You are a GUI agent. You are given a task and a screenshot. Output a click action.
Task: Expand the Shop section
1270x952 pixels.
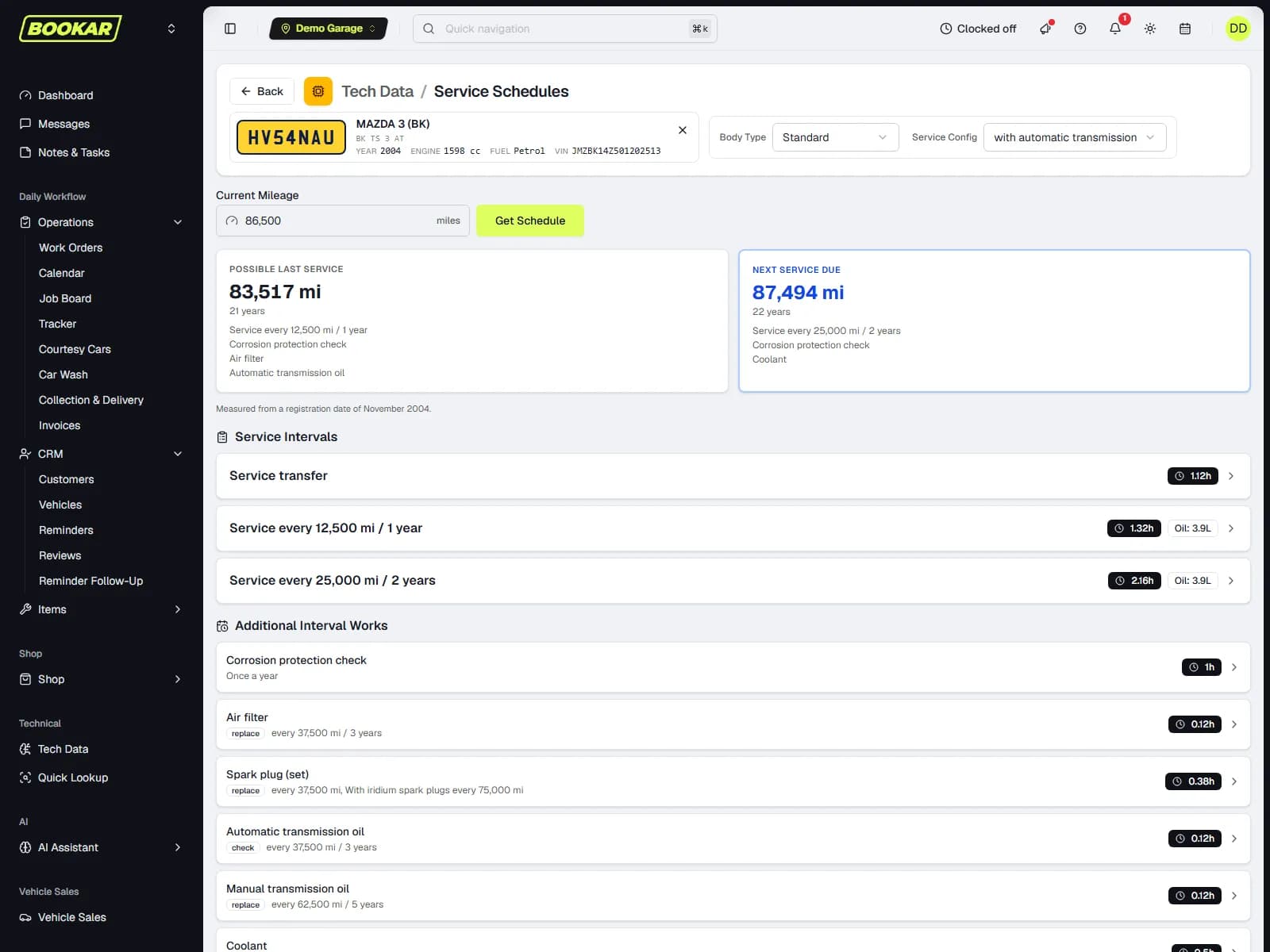[x=102, y=679]
